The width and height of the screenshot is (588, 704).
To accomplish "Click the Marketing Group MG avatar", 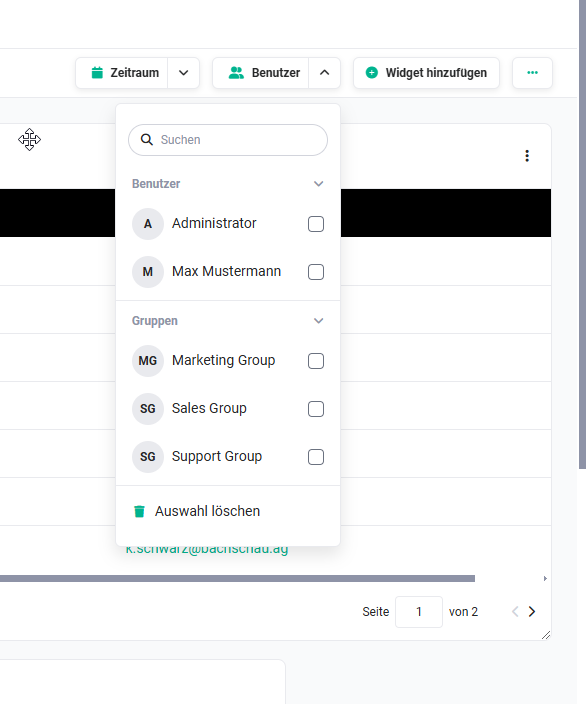I will tap(148, 361).
